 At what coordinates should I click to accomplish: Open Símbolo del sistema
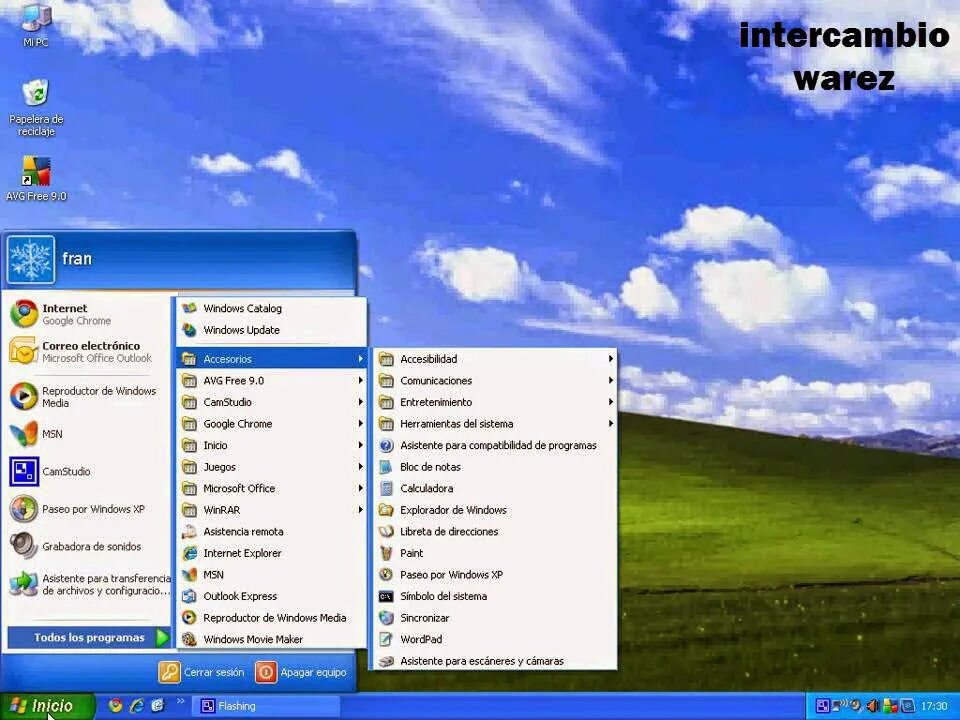click(x=495, y=596)
